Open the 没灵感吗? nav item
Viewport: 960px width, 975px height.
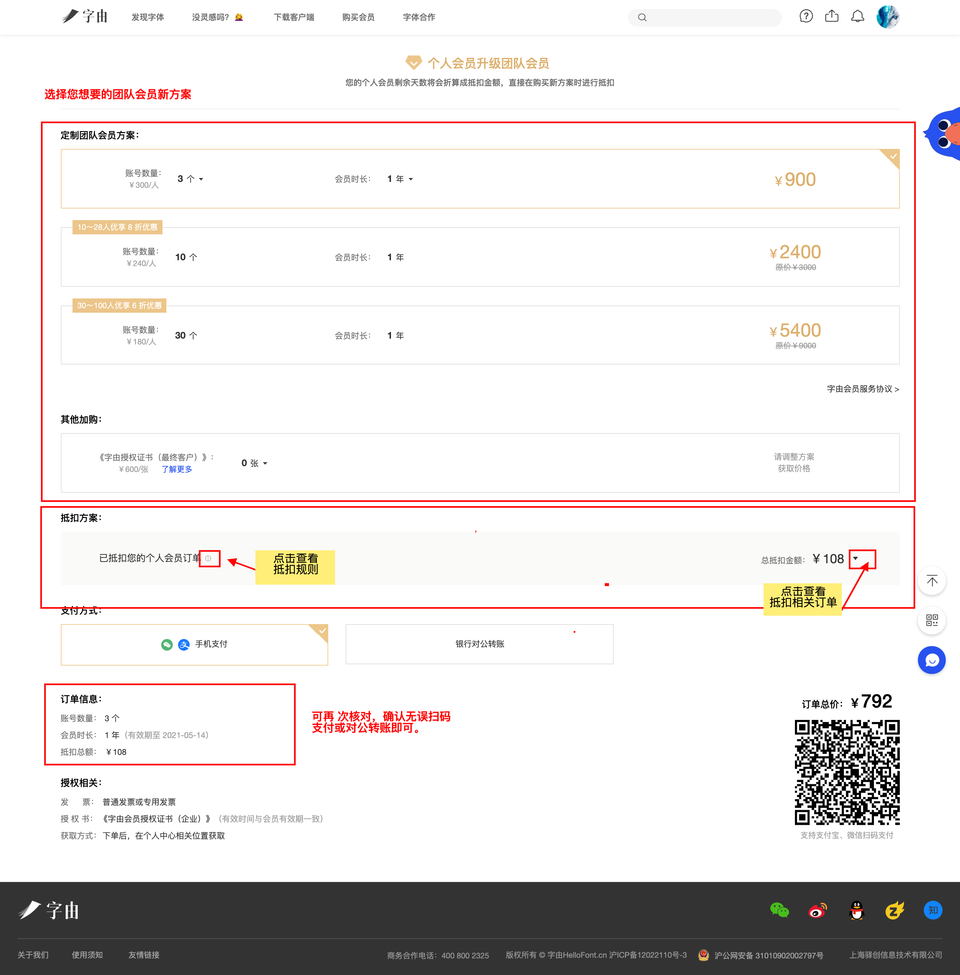pyautogui.click(x=217, y=17)
